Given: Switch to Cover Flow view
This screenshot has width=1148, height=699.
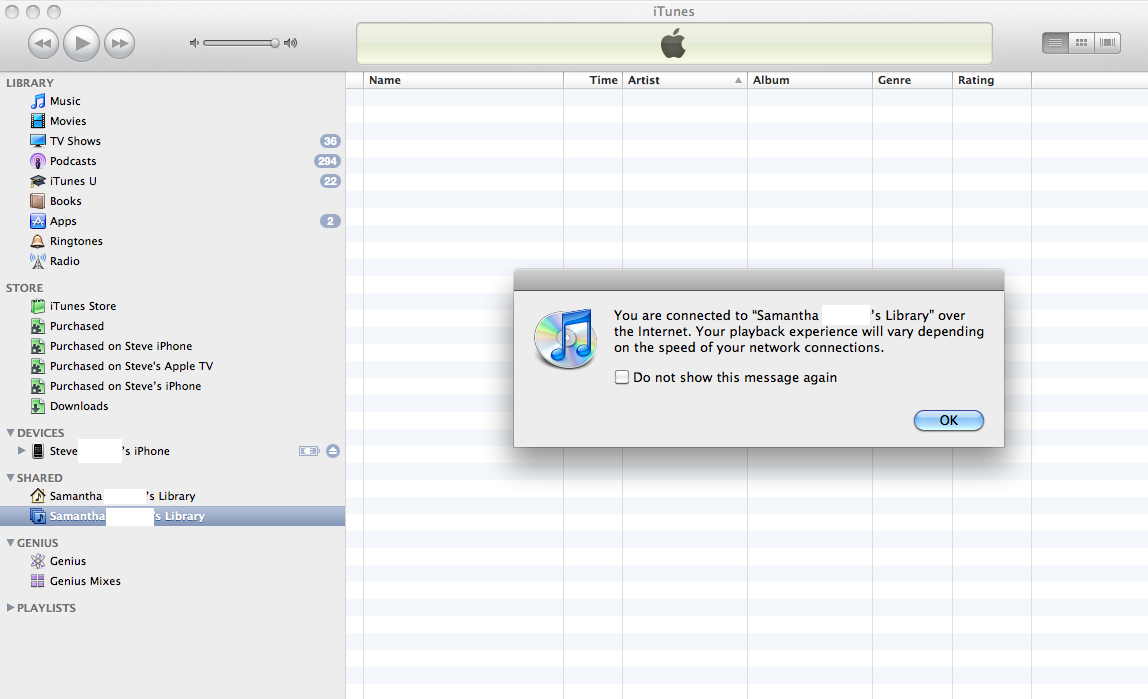Looking at the screenshot, I should point(1107,42).
